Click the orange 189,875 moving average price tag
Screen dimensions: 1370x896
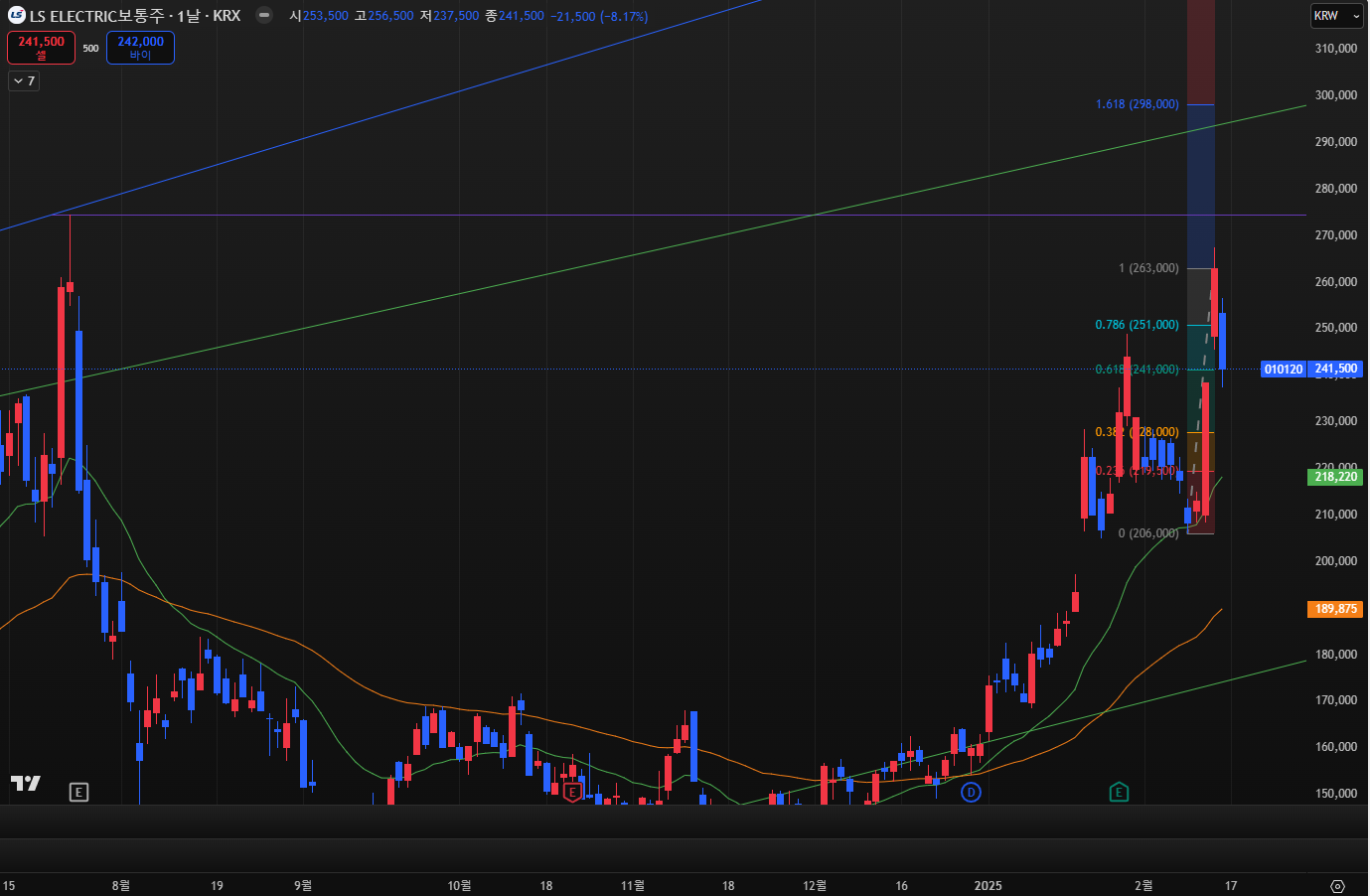tap(1335, 609)
